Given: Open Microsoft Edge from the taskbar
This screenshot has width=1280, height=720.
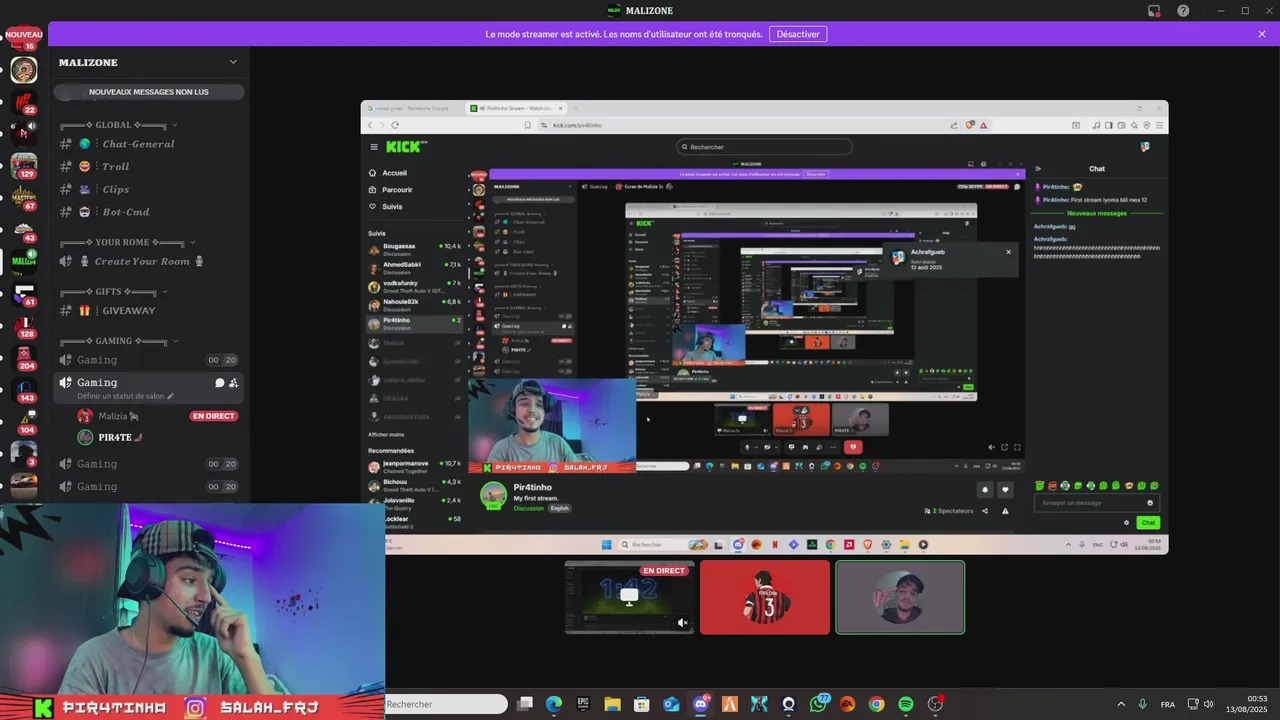Looking at the screenshot, I should click(x=554, y=704).
